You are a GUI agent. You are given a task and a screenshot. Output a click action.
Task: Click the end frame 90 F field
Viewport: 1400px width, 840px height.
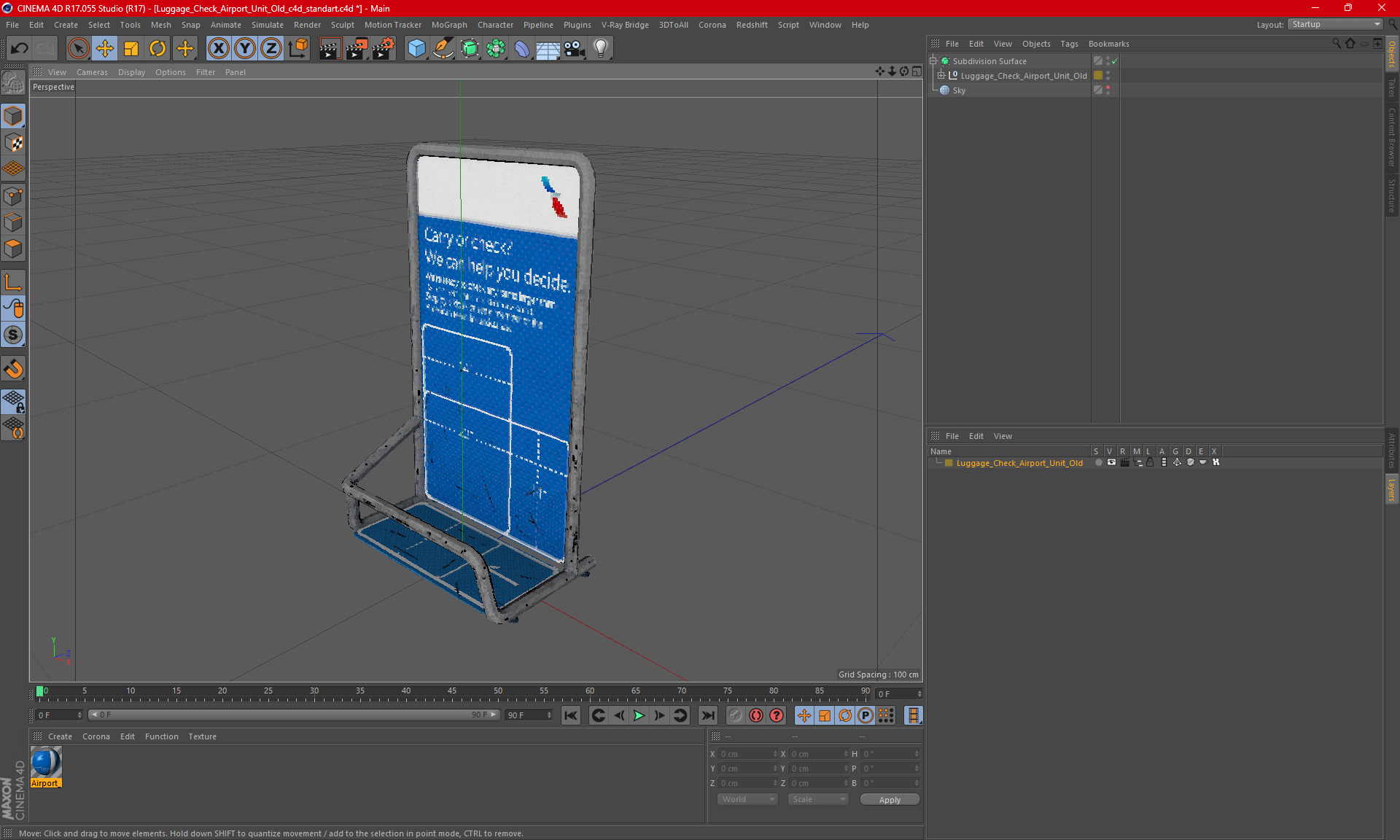(x=529, y=715)
